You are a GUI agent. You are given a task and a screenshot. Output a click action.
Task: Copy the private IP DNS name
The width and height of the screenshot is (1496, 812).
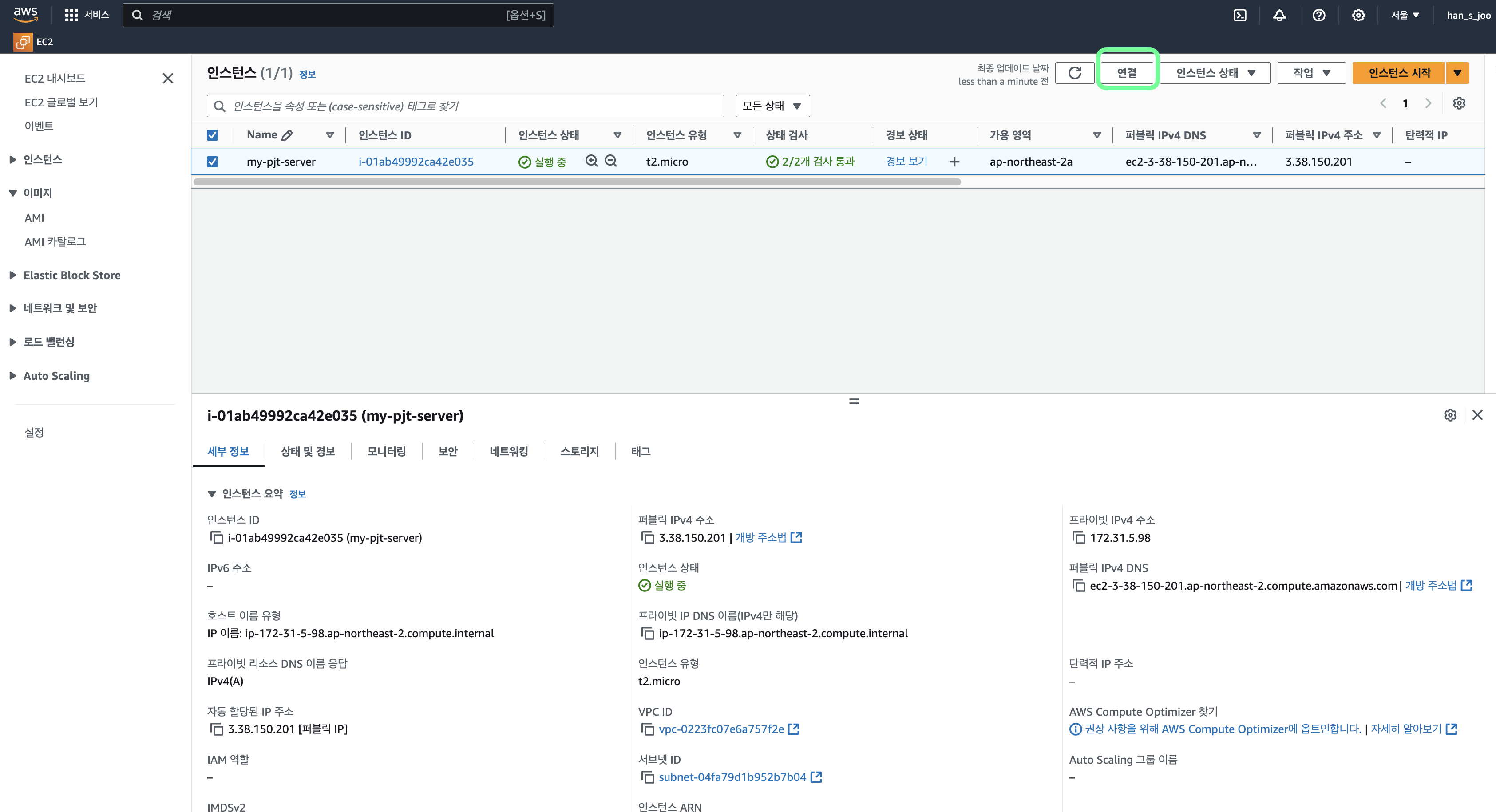click(x=647, y=633)
